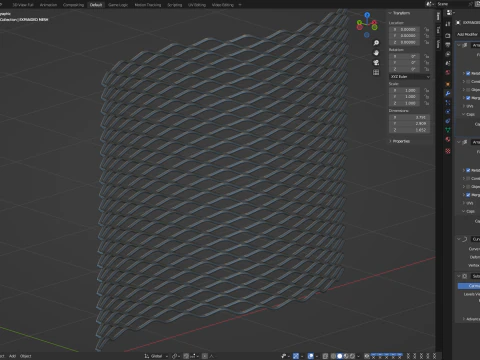Click the Dimensions Y value field
This screenshot has width=480, height=360.
(410, 123)
